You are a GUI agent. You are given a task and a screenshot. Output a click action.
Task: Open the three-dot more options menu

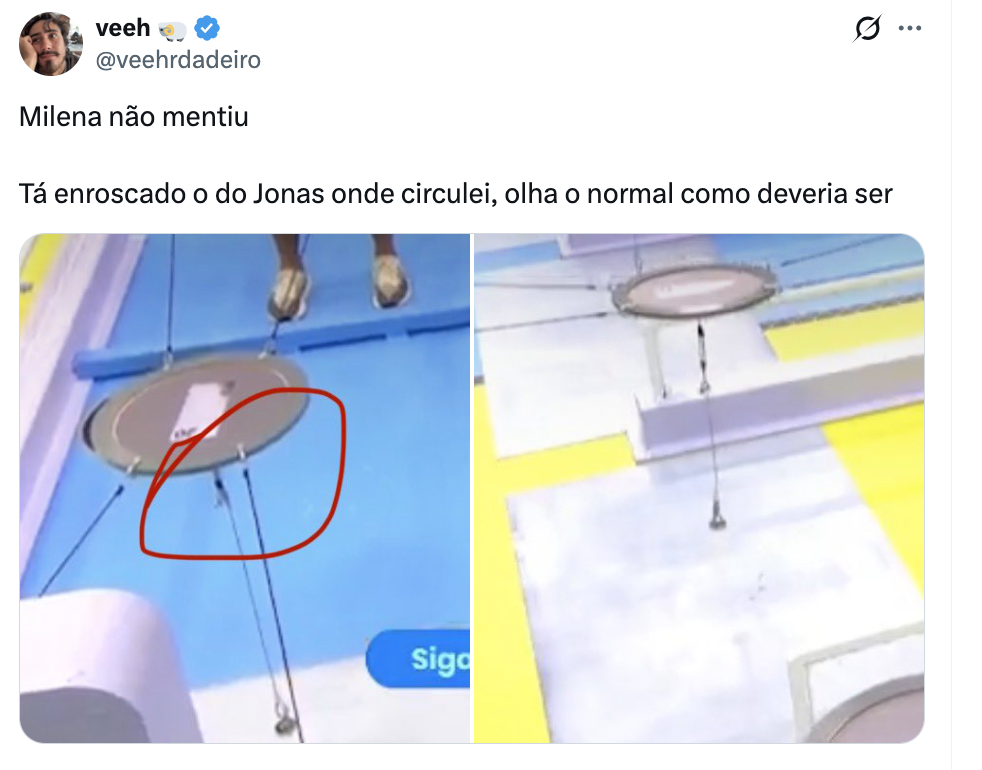point(909,28)
